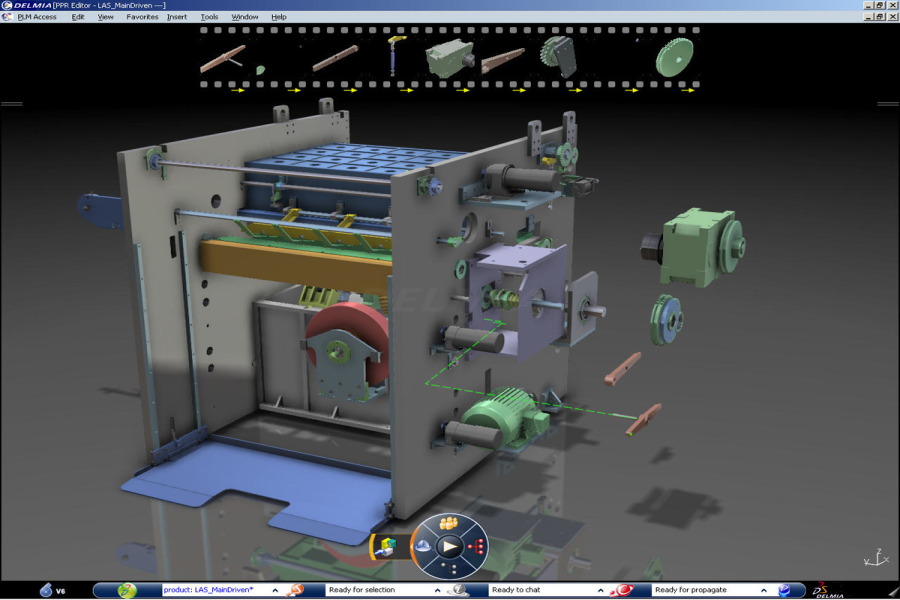Open the Favorites menu
The height and width of the screenshot is (600, 900).
(142, 17)
